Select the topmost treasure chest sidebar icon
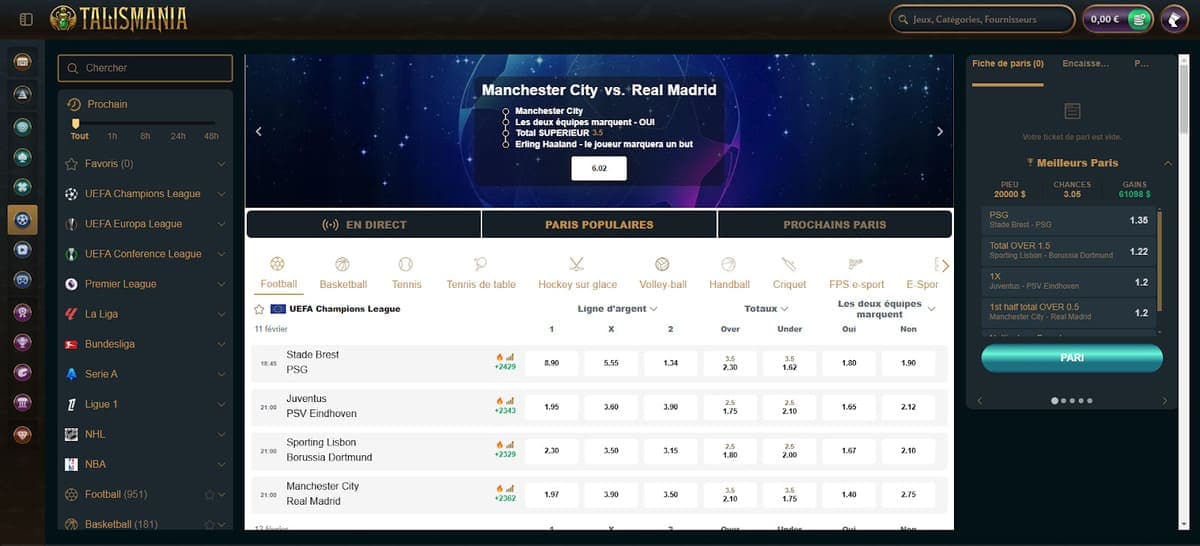This screenshot has height=546, width=1200. click(22, 61)
